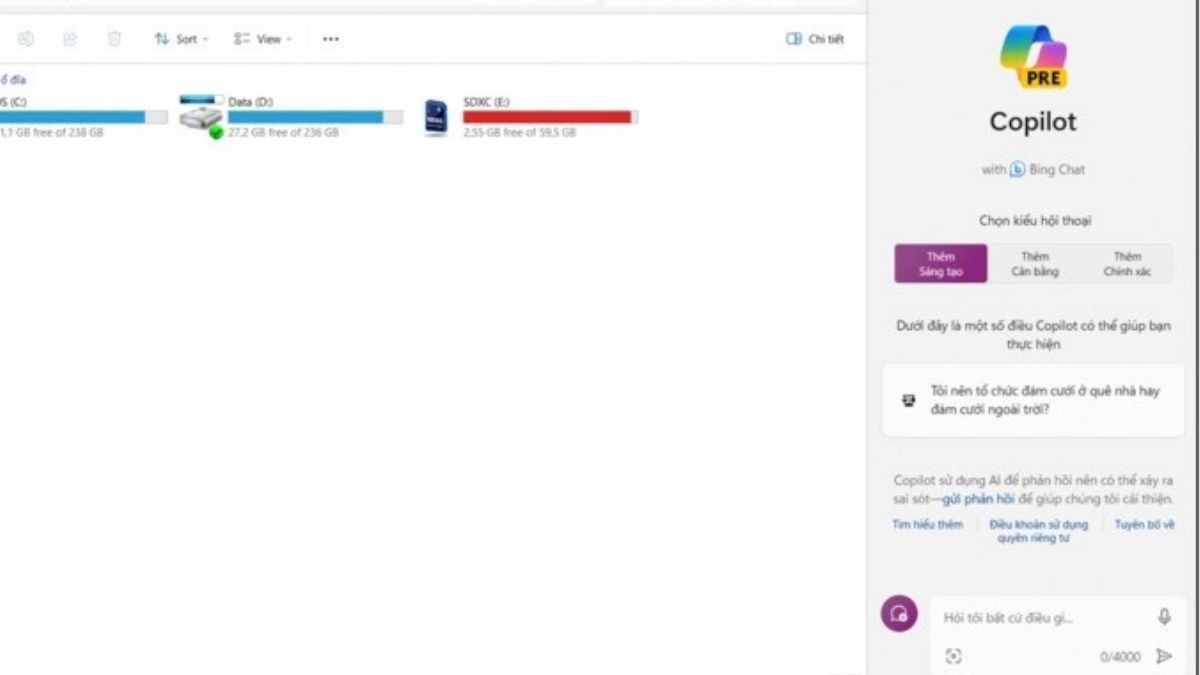The height and width of the screenshot is (675, 1200).
Task: Select the Data (D:) drive icon
Action: point(201,118)
